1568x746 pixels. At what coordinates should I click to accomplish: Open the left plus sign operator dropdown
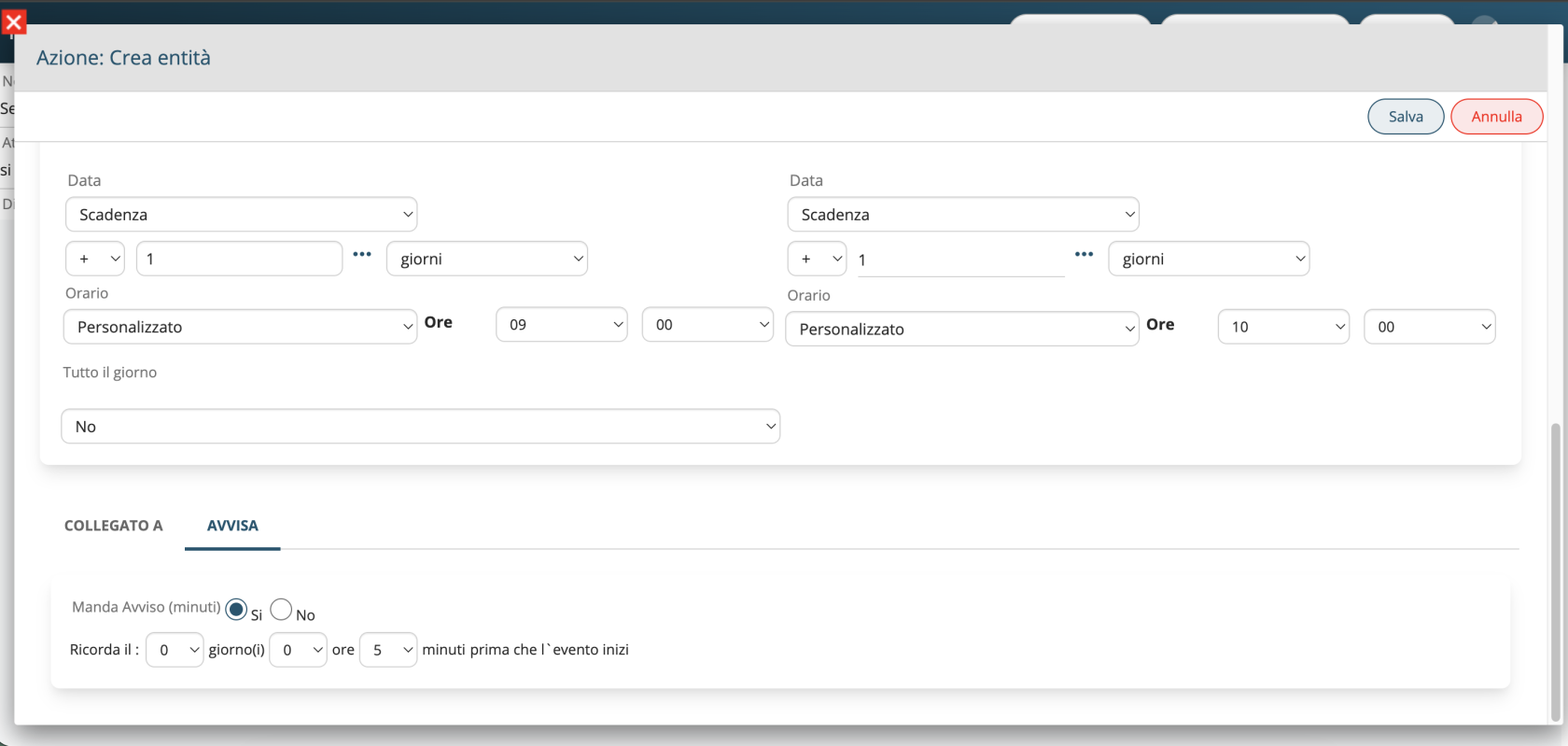click(x=95, y=259)
